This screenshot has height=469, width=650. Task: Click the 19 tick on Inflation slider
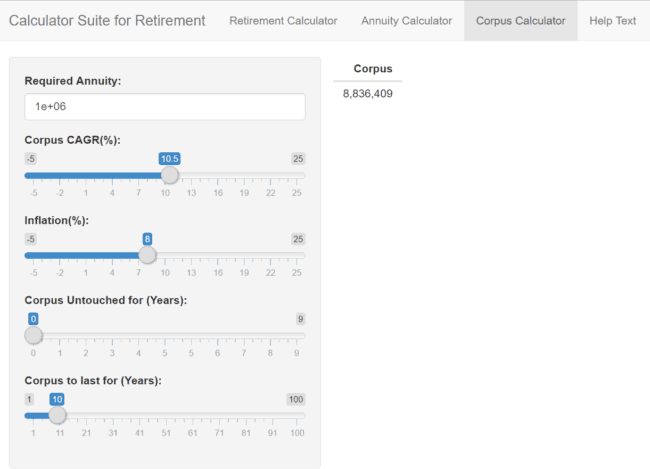244,273
